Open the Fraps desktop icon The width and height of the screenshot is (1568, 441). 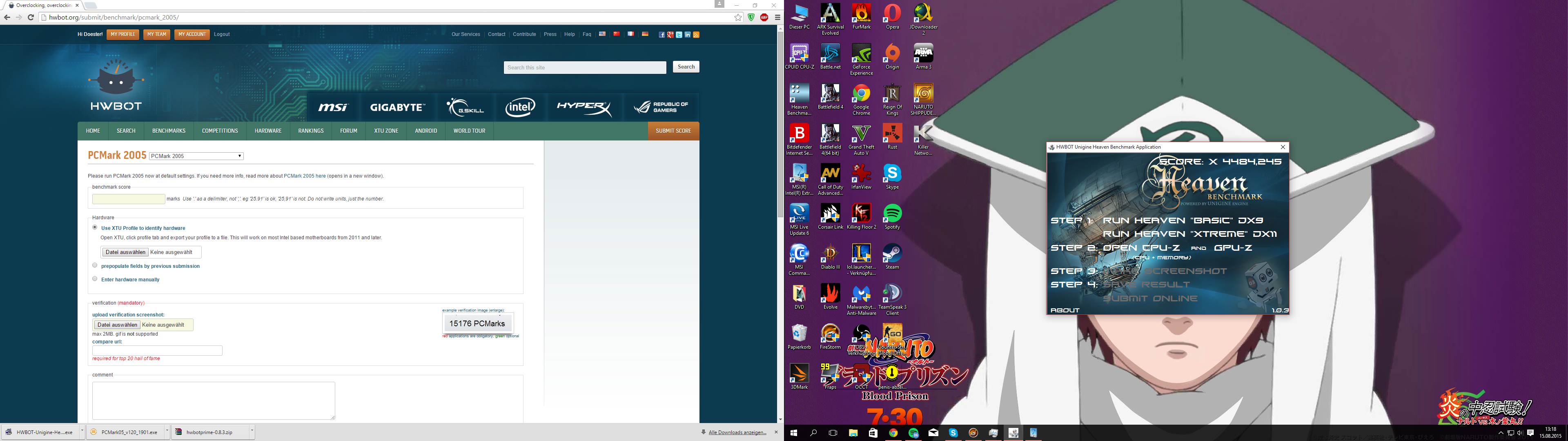pos(830,376)
